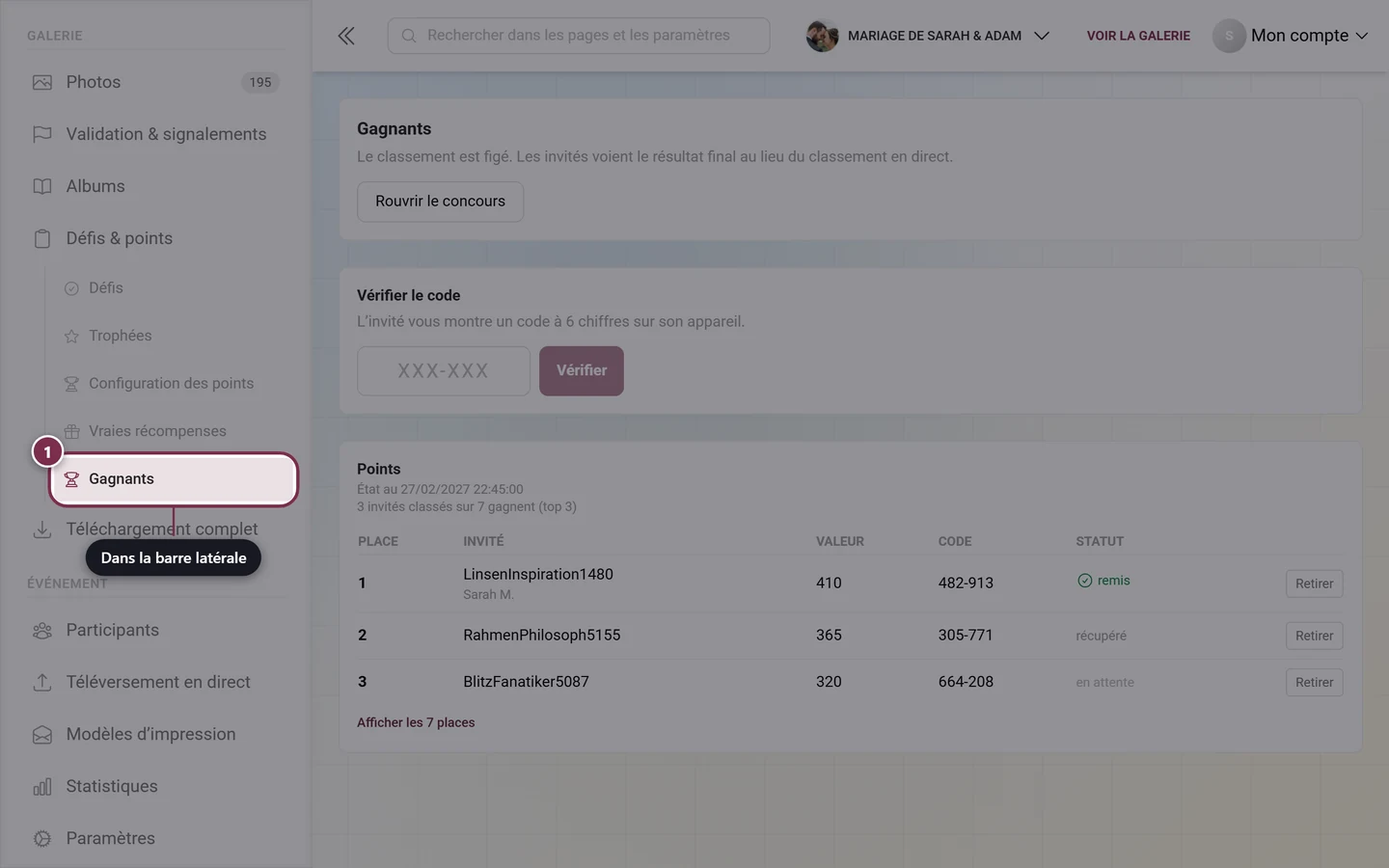Image resolution: width=1389 pixels, height=868 pixels.
Task: Click the code 664-208 cell
Action: click(966, 681)
